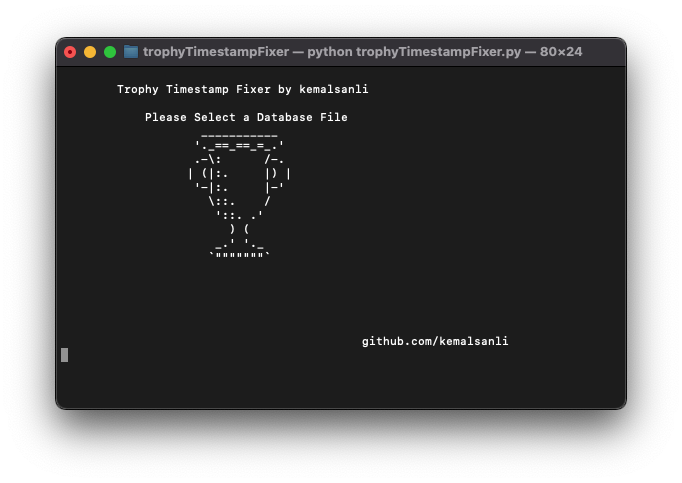Click the folder proxy icon in title bar
The image size is (682, 483).
pos(131,52)
